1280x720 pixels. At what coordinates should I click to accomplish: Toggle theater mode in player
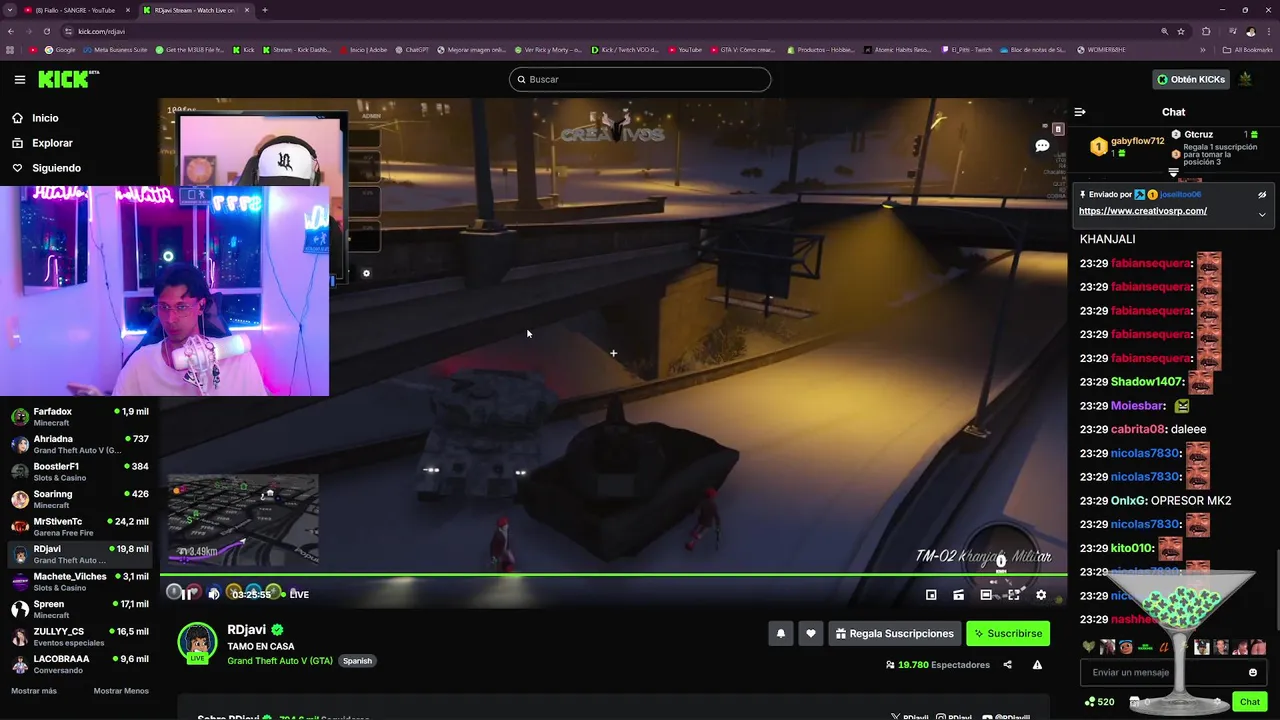tap(986, 595)
